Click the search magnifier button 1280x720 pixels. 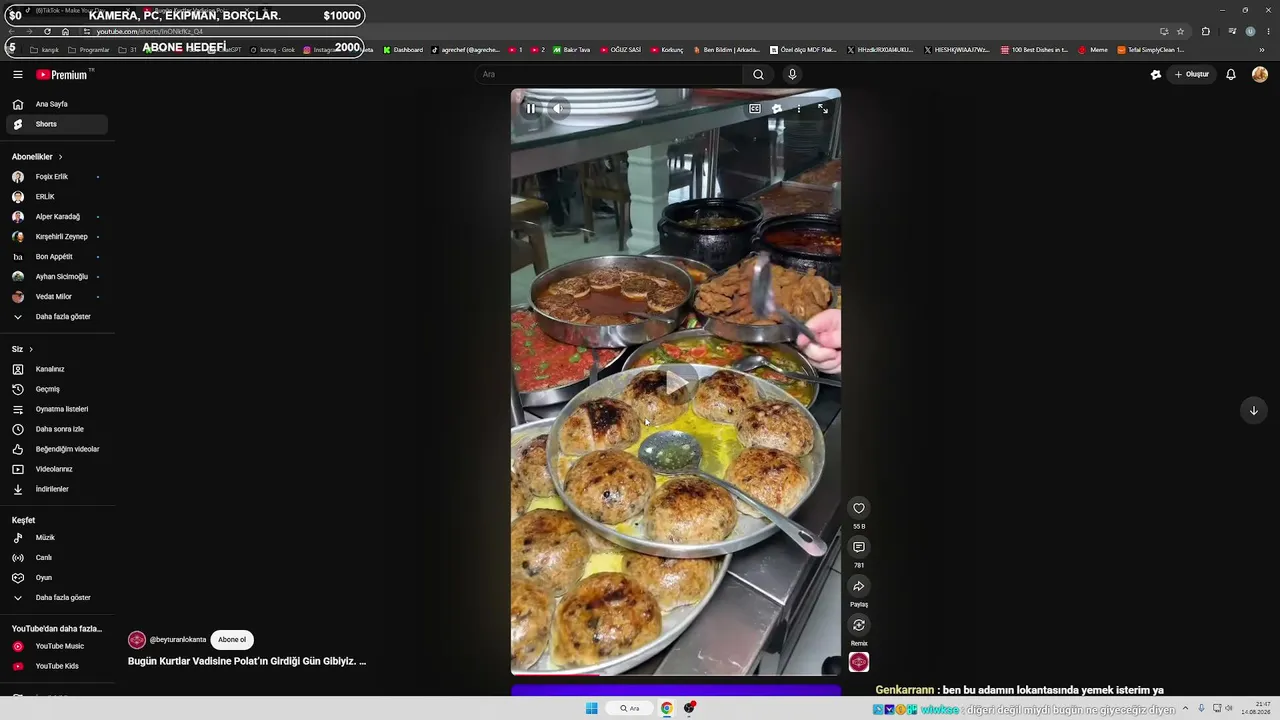click(x=758, y=74)
